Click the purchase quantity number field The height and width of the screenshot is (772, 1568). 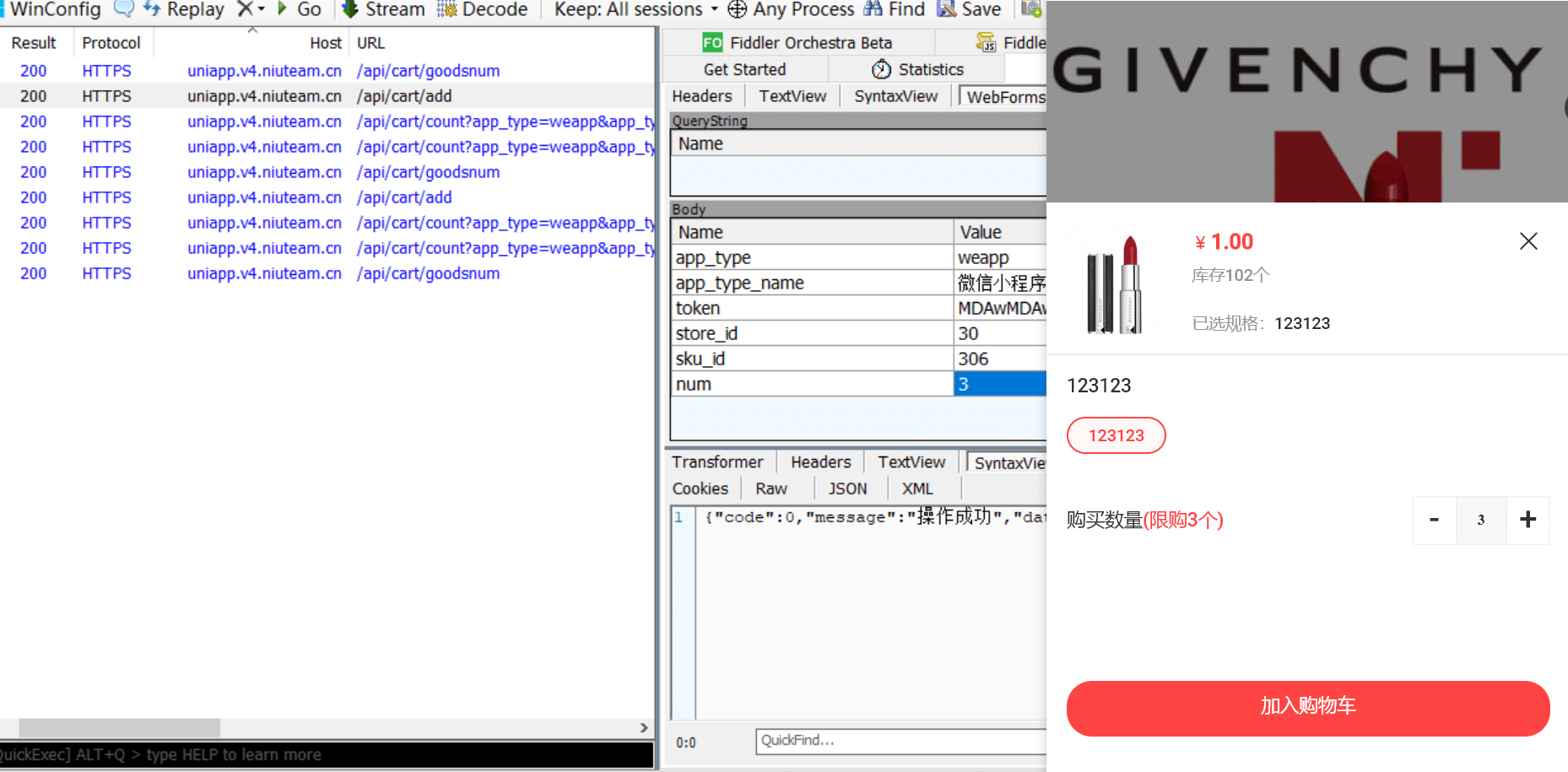(x=1481, y=520)
